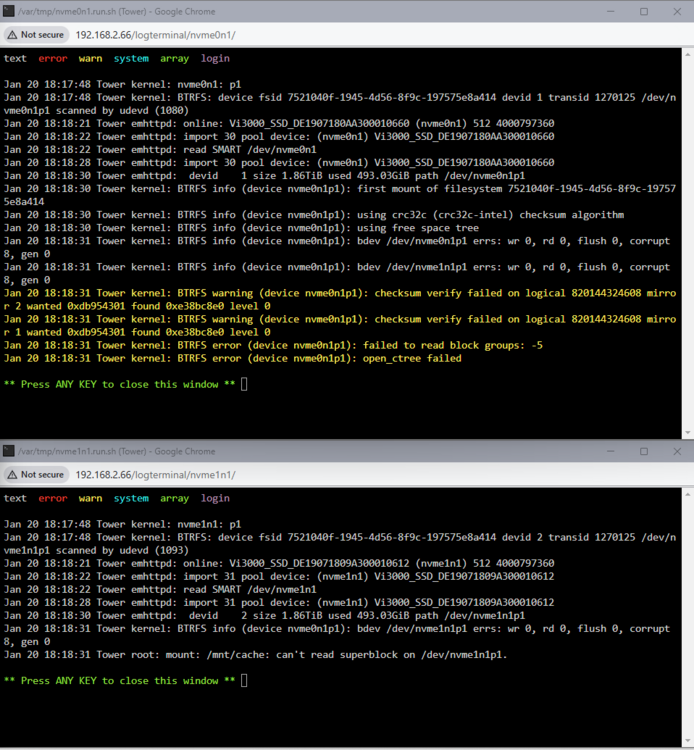Click 'failed to read block groups: -5' line
This screenshot has width=694, height=750.
tap(273, 345)
